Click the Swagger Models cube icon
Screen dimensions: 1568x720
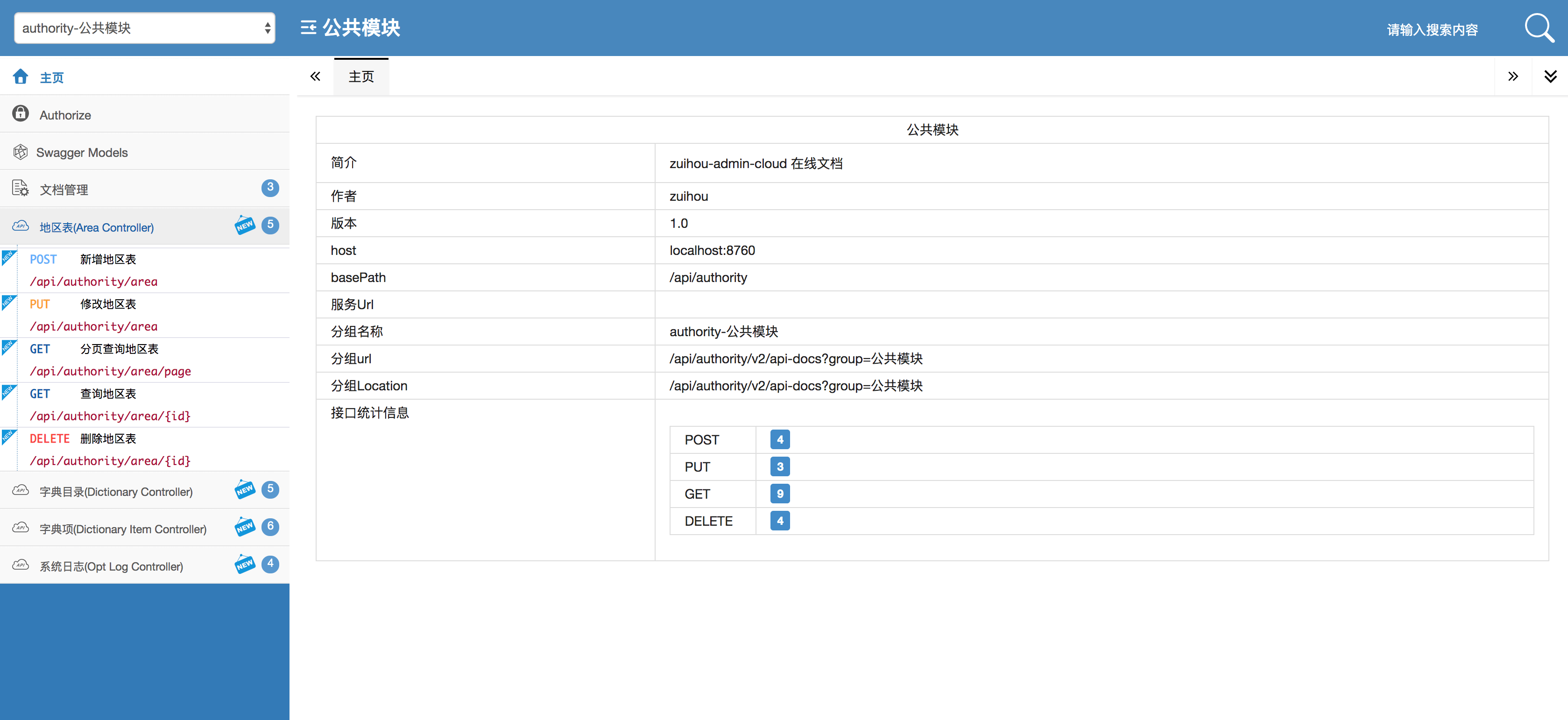tap(21, 152)
